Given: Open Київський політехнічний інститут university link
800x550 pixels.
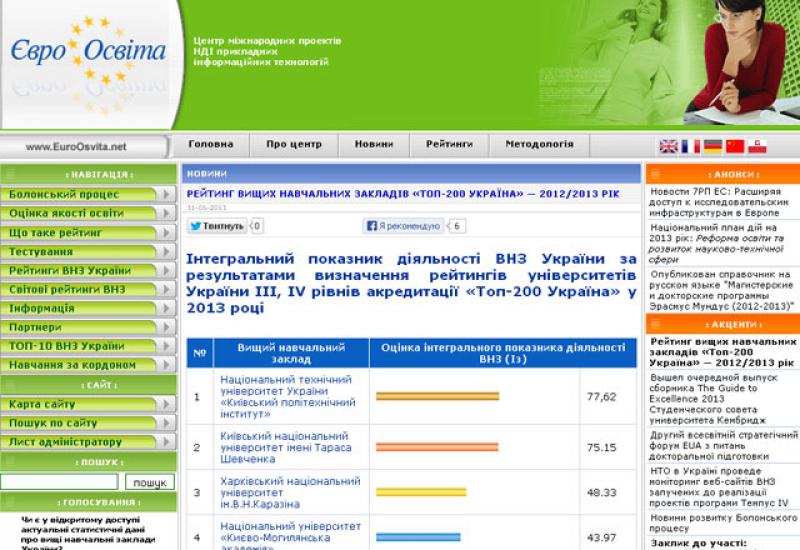Looking at the screenshot, I should (288, 396).
